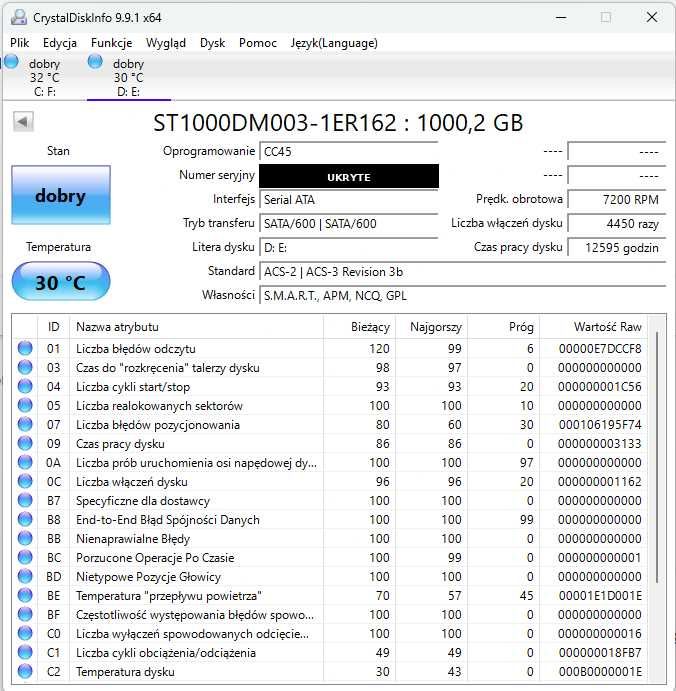This screenshot has height=691, width=676.
Task: Click status icon for attribute BC
Action: [25, 557]
